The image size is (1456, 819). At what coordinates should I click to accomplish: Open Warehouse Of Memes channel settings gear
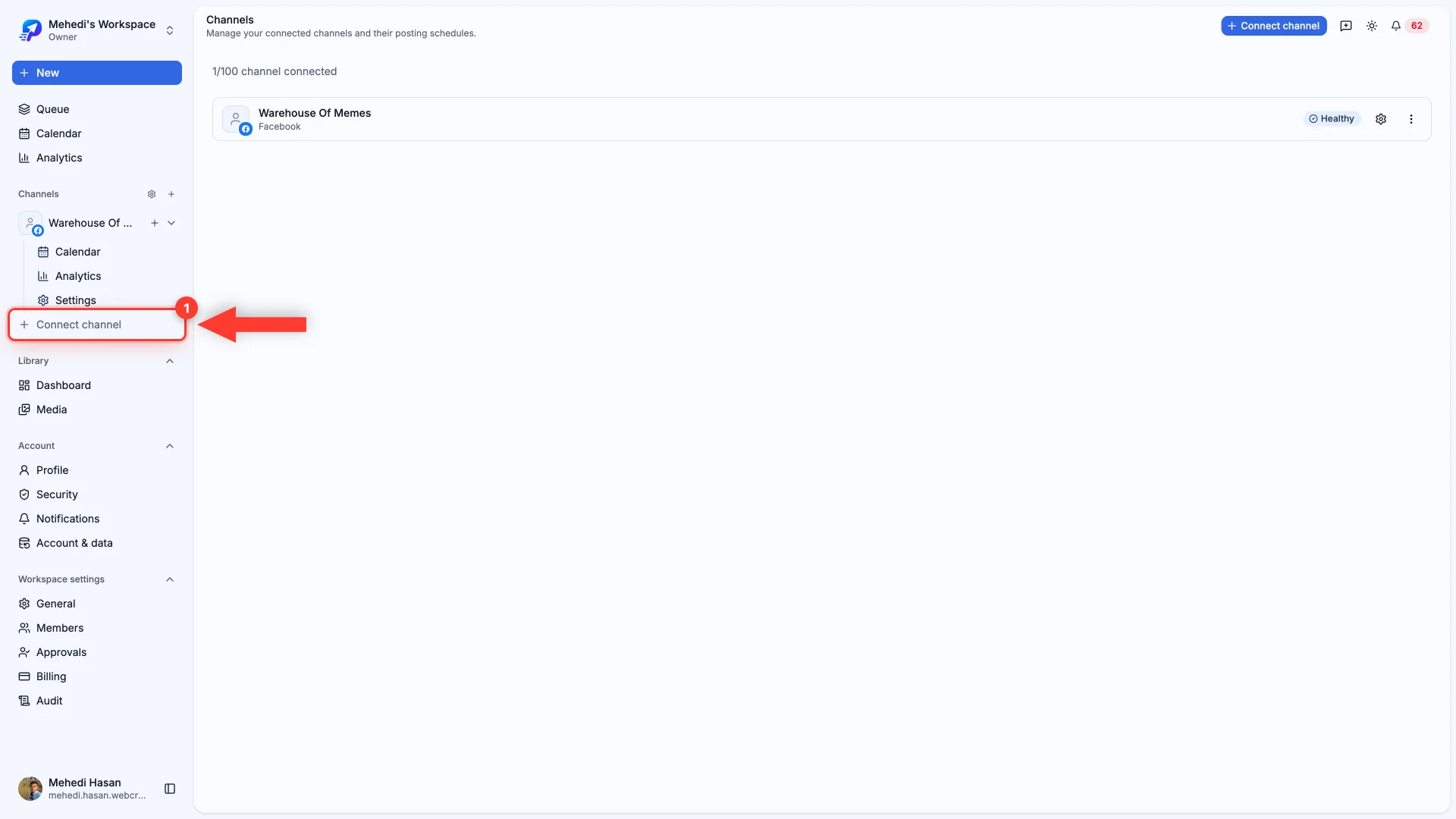pyautogui.click(x=1381, y=119)
